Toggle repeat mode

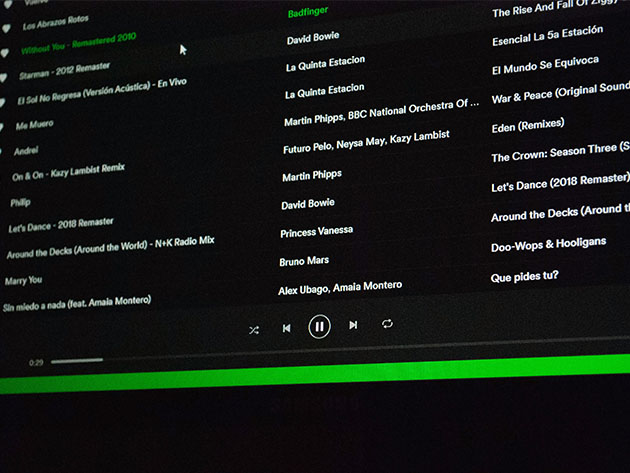[387, 324]
